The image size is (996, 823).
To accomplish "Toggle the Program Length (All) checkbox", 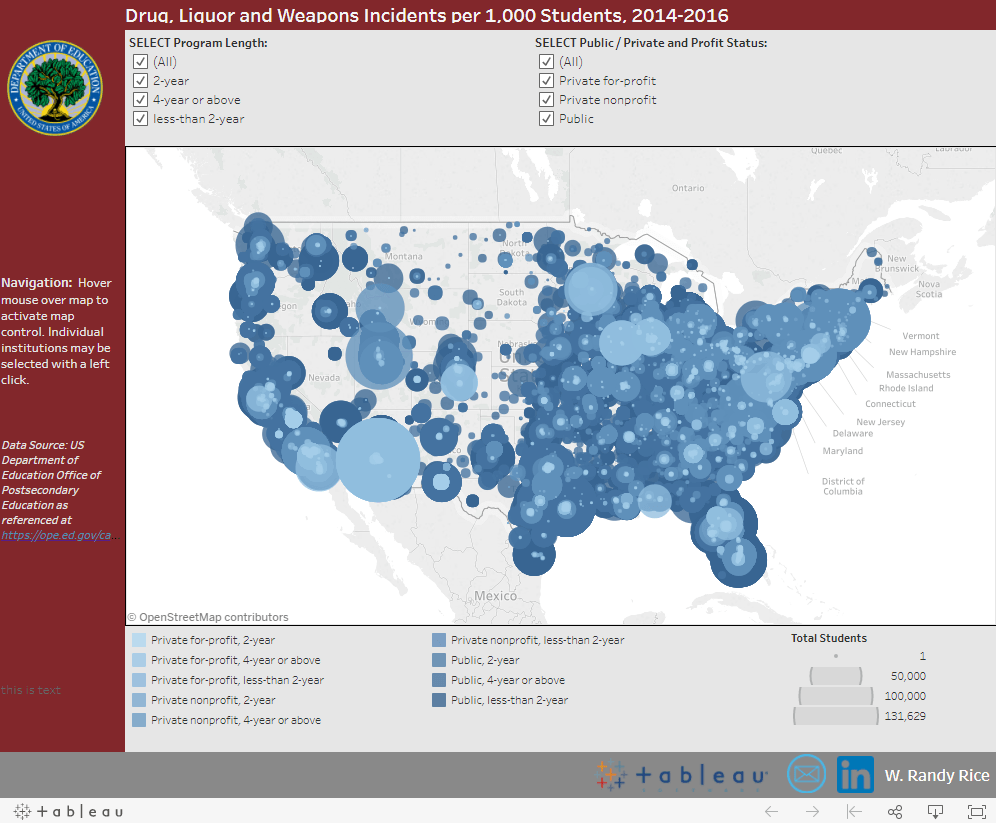I will 140,62.
